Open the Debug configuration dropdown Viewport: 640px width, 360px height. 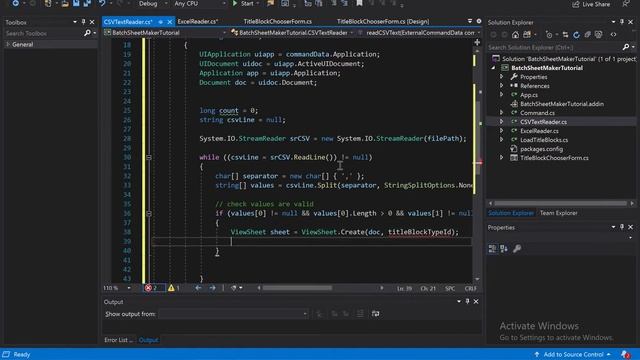click(x=153, y=3)
